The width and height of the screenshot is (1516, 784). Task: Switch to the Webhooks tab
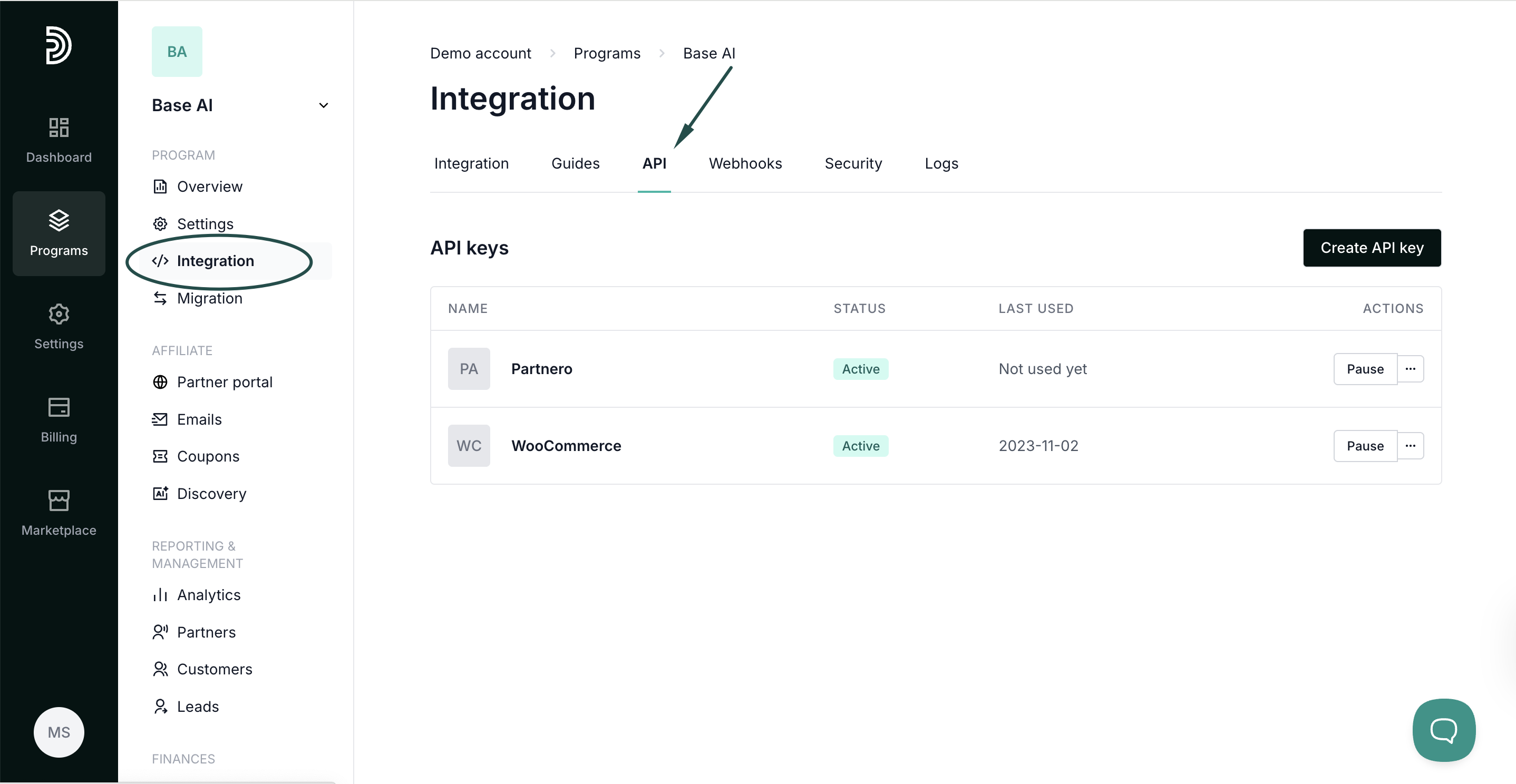coord(745,163)
